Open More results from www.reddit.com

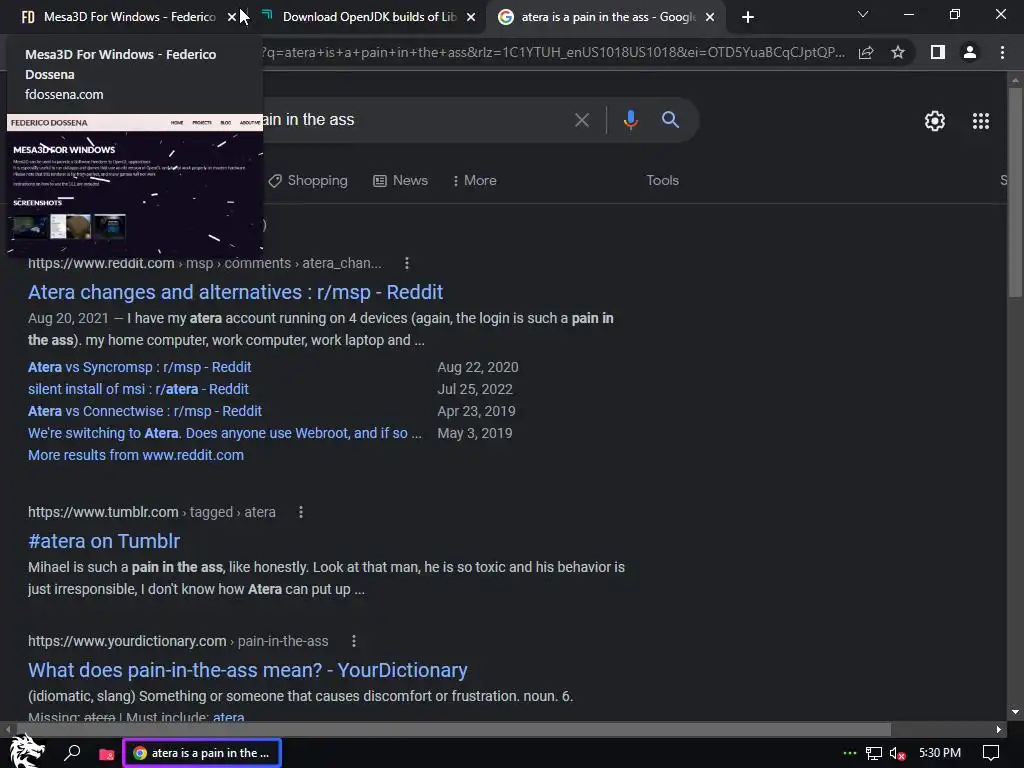[x=136, y=455]
